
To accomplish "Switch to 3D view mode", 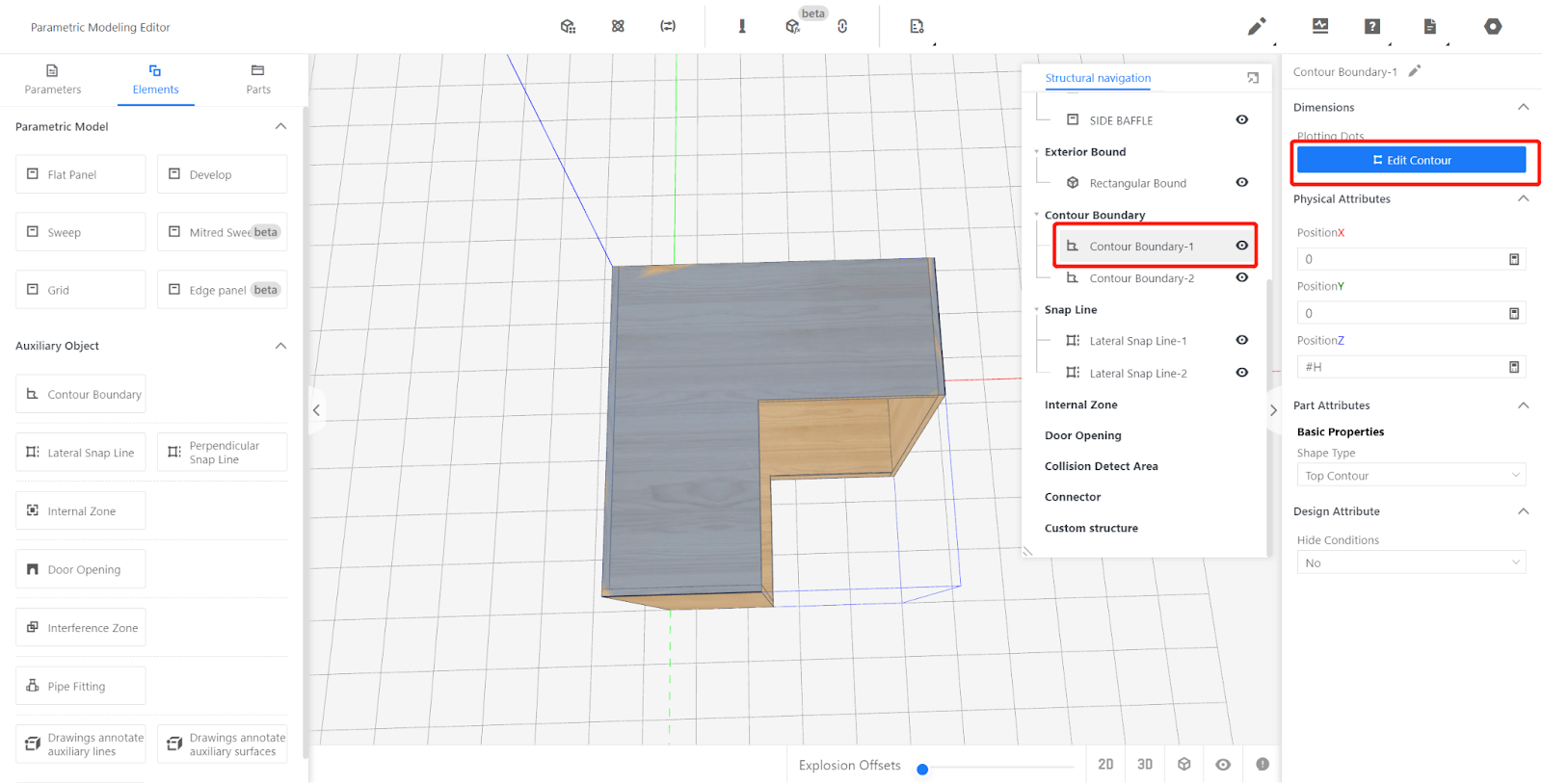I will pyautogui.click(x=1145, y=764).
